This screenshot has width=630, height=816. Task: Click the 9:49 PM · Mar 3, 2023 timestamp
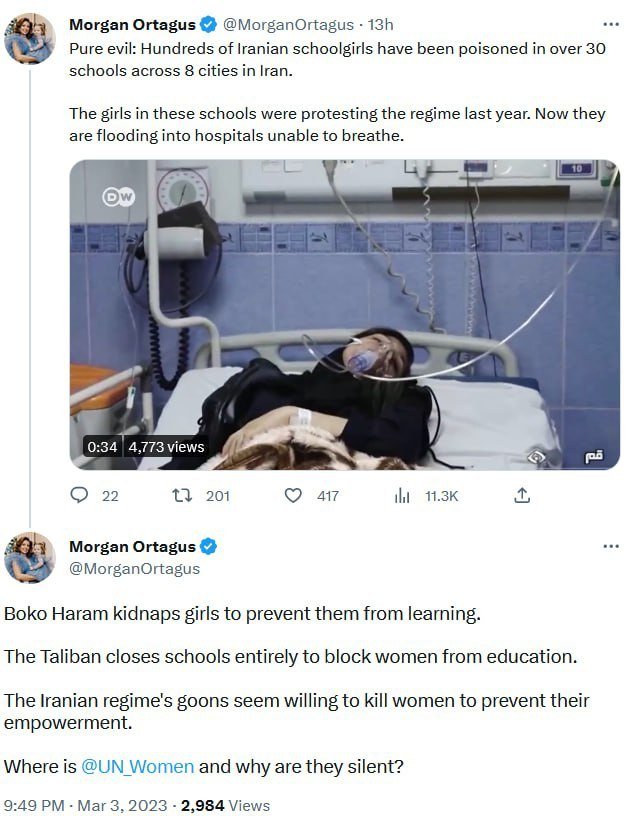tap(83, 805)
